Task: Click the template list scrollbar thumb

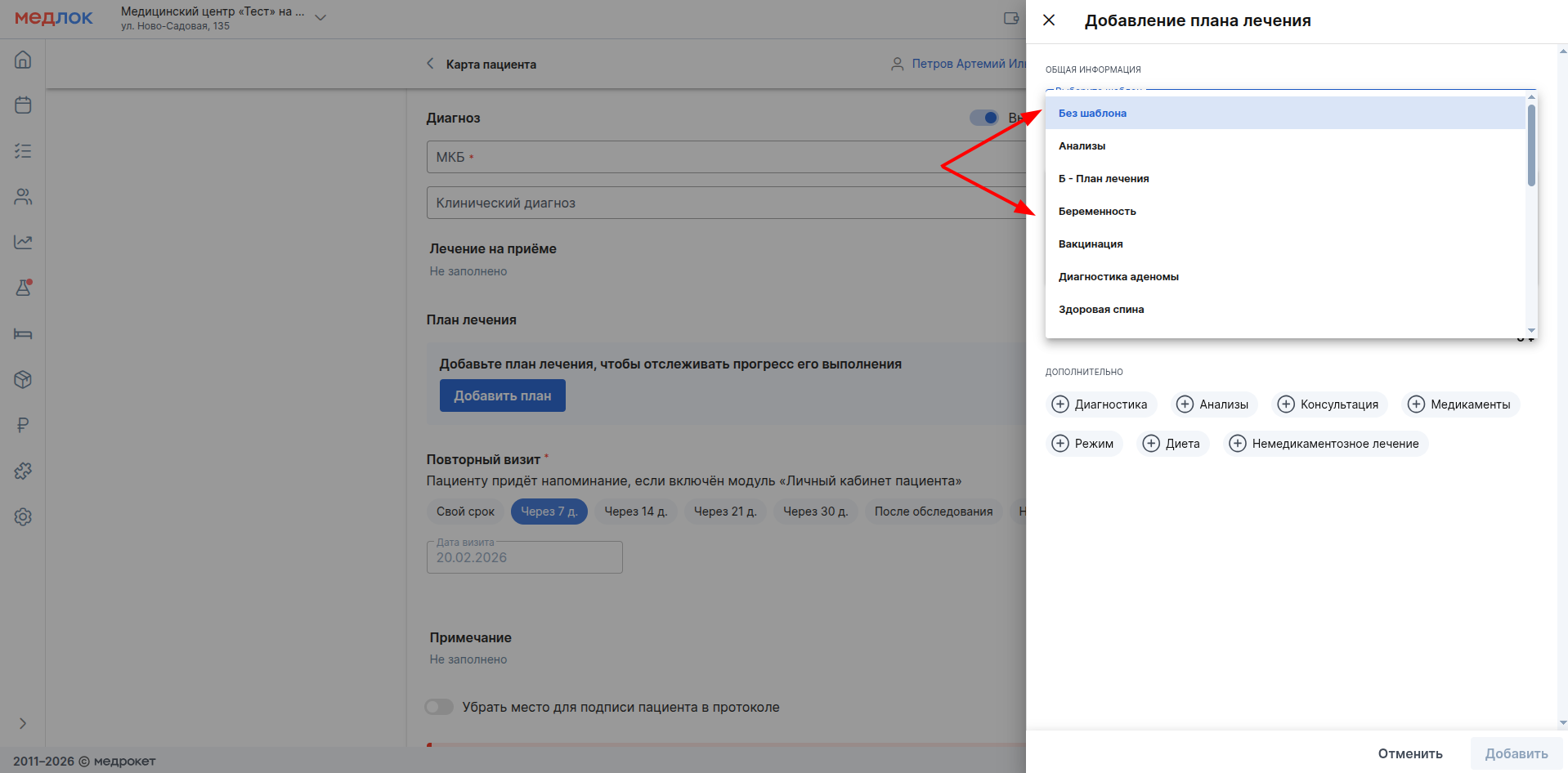Action: click(1530, 145)
